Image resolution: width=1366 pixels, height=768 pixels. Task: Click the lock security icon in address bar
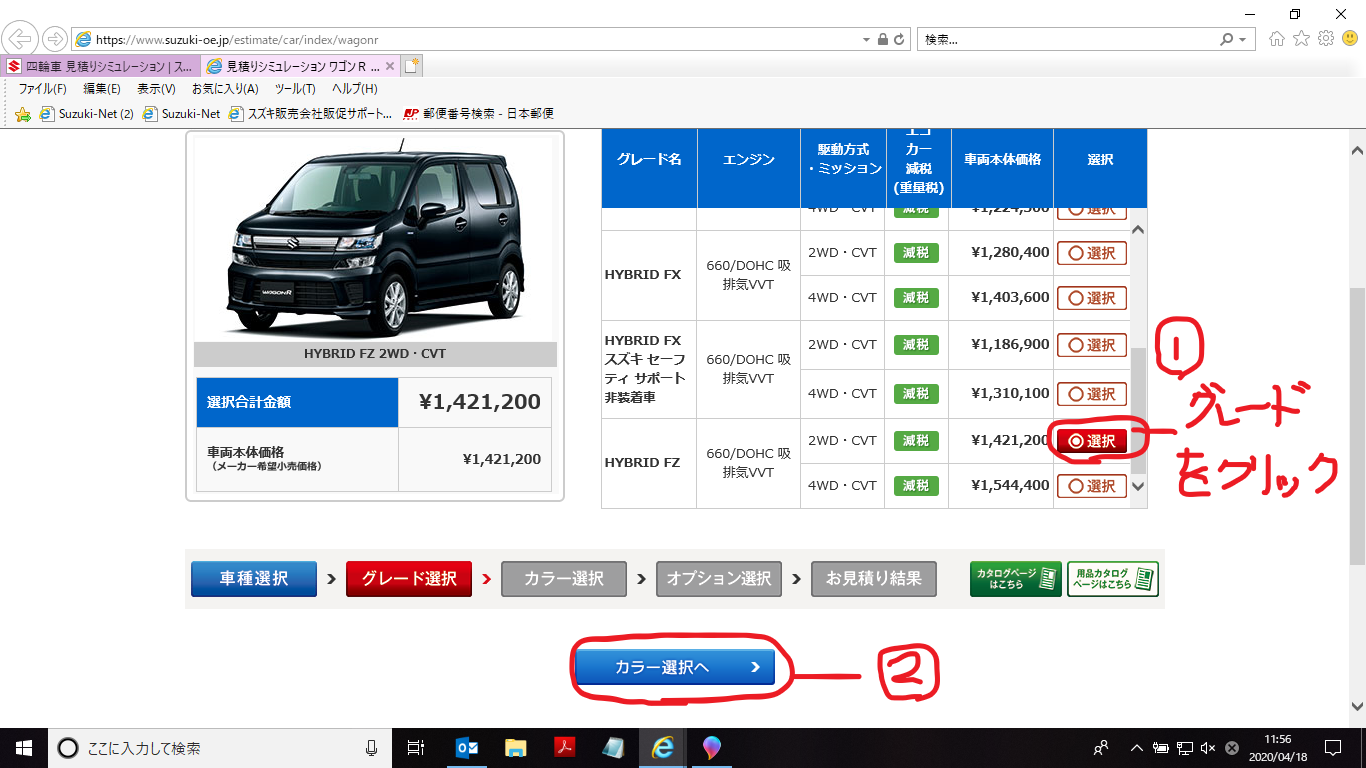pyautogui.click(x=882, y=40)
